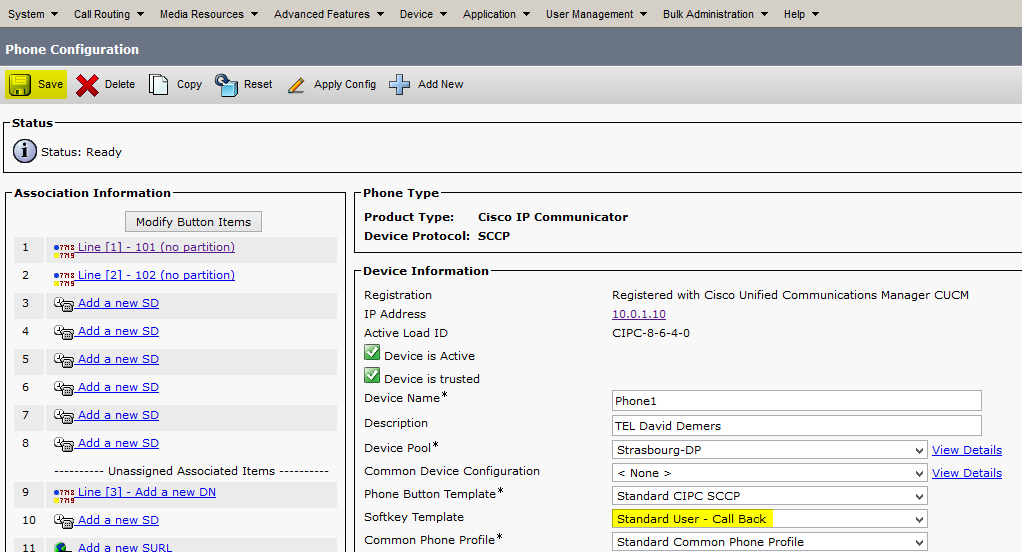The width and height of the screenshot is (1022, 552).
Task: Open the Line [1] - 101 link
Action: point(156,247)
